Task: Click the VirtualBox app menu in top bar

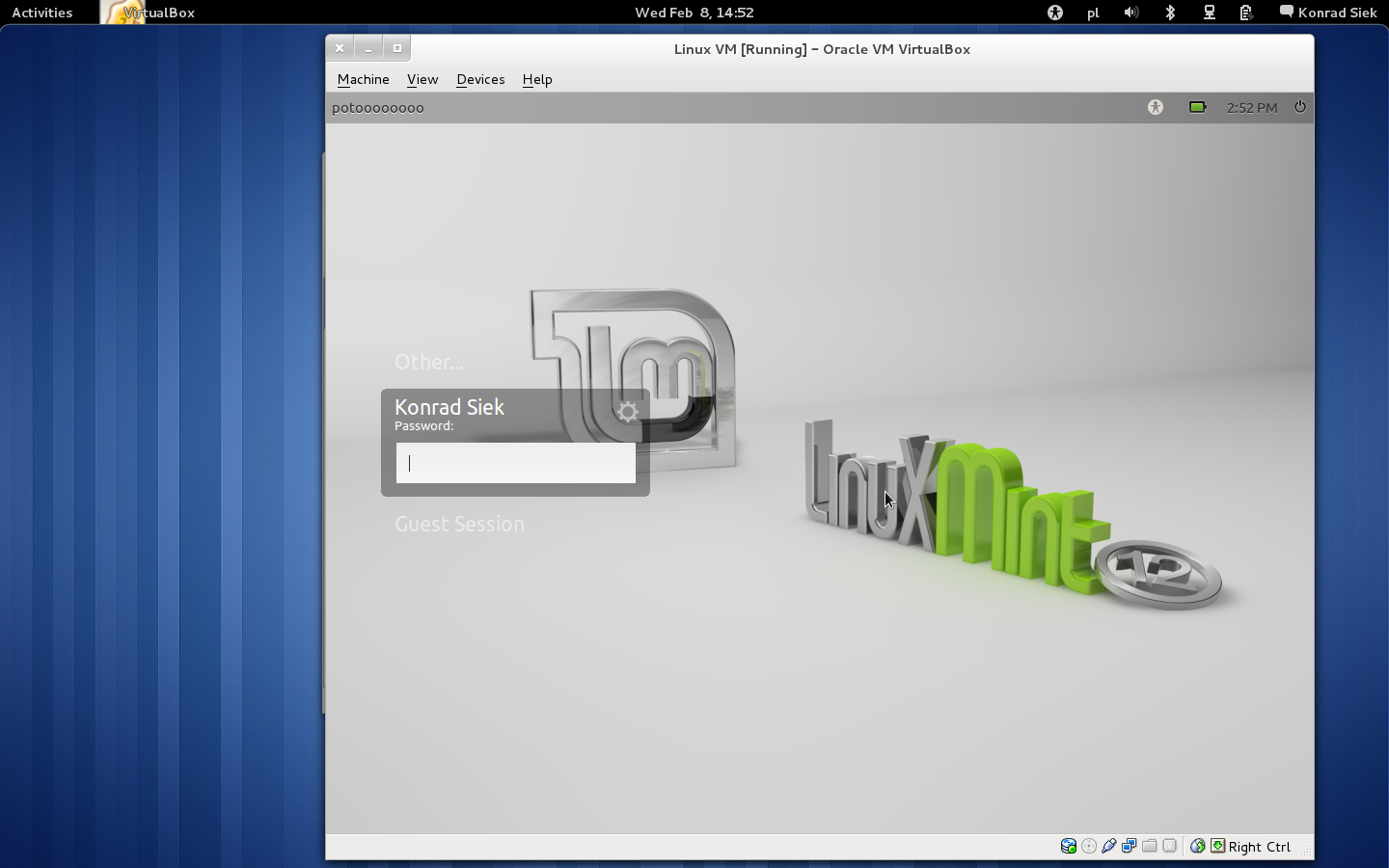Action: (x=150, y=13)
